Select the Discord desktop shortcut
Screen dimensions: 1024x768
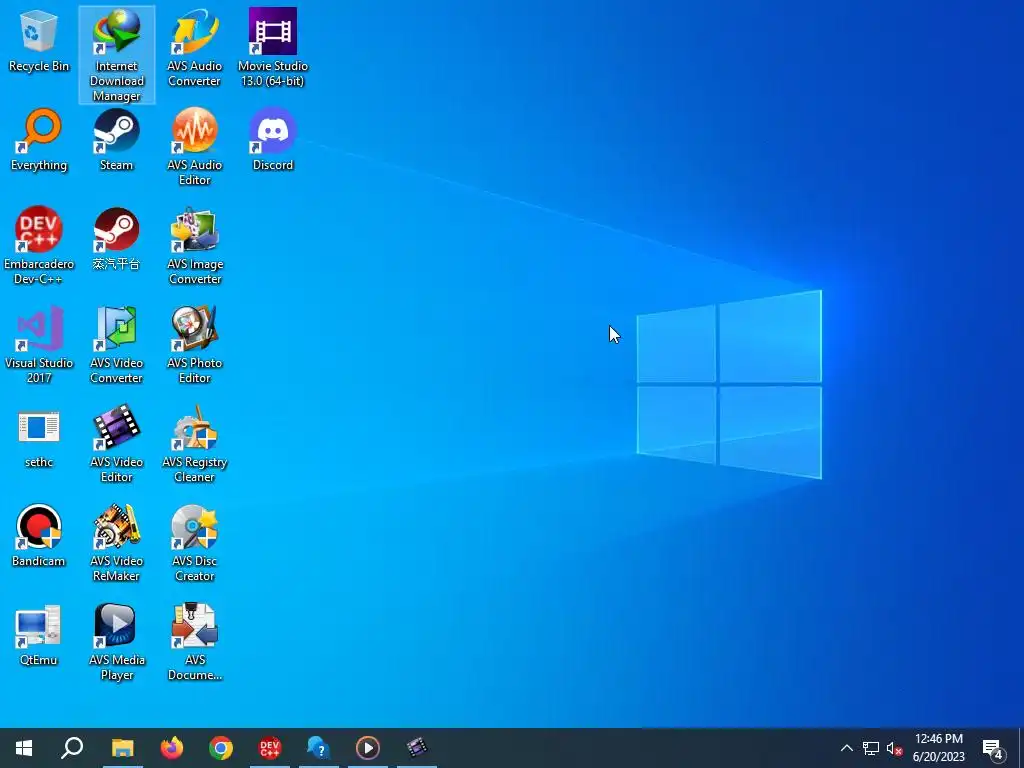coord(273,140)
